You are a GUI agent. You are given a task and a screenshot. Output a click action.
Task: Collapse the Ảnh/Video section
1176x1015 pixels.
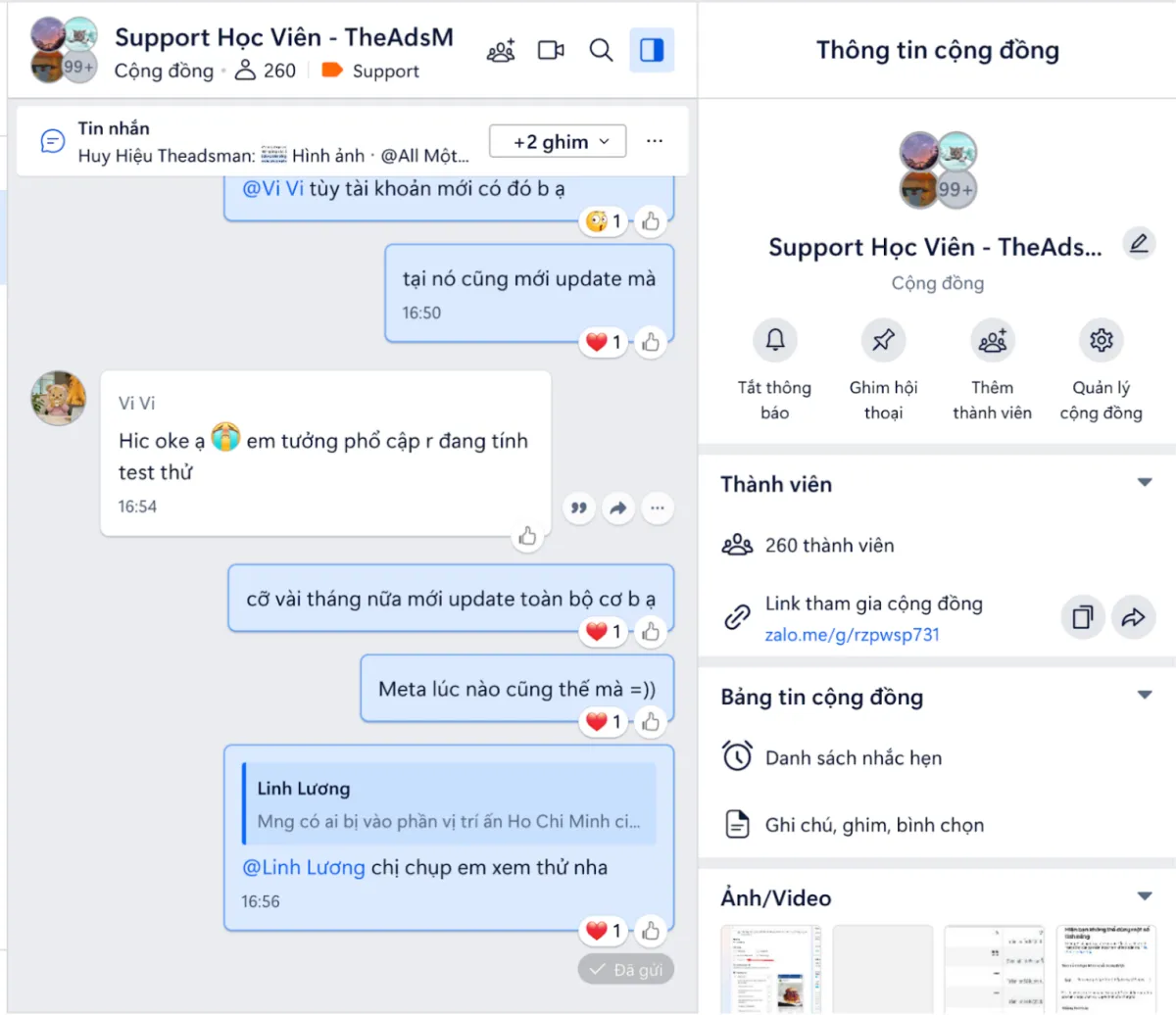click(1144, 896)
